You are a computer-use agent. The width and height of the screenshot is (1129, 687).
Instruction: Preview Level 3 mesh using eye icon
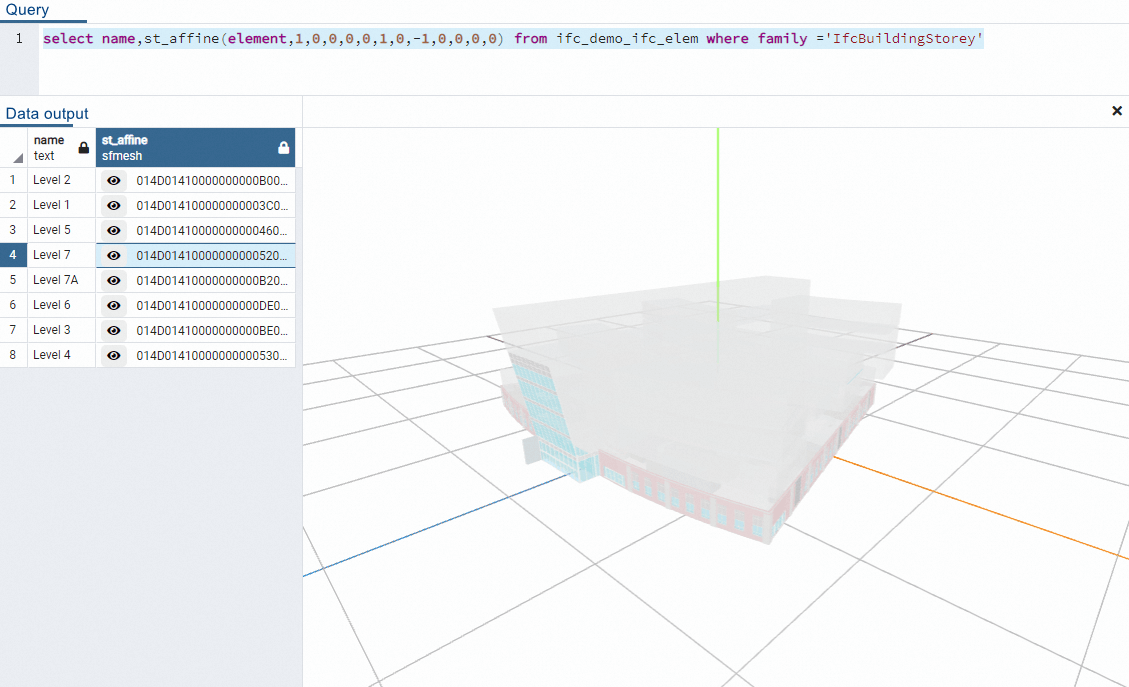click(114, 330)
